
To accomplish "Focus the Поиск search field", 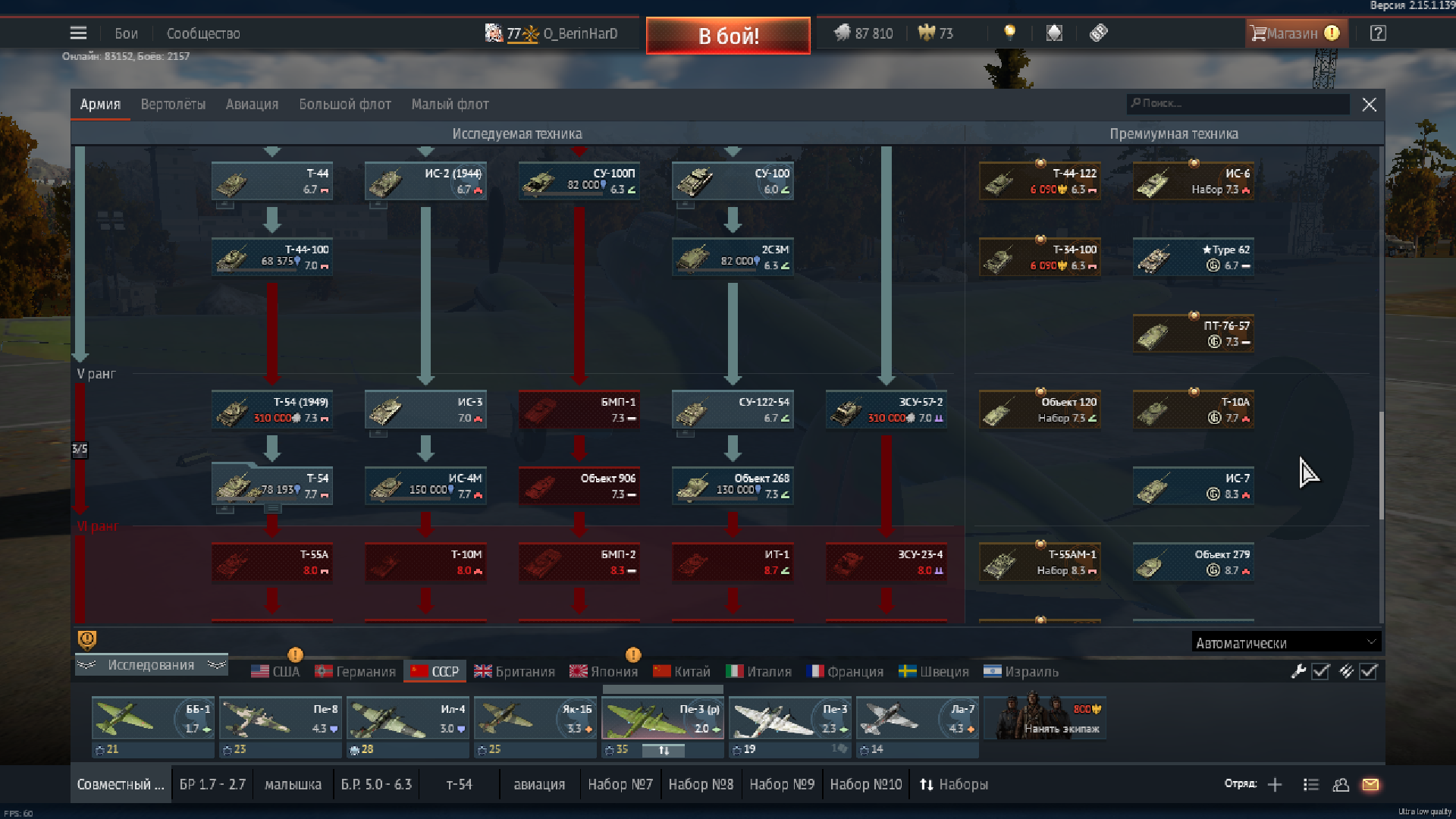I will pyautogui.click(x=1238, y=104).
